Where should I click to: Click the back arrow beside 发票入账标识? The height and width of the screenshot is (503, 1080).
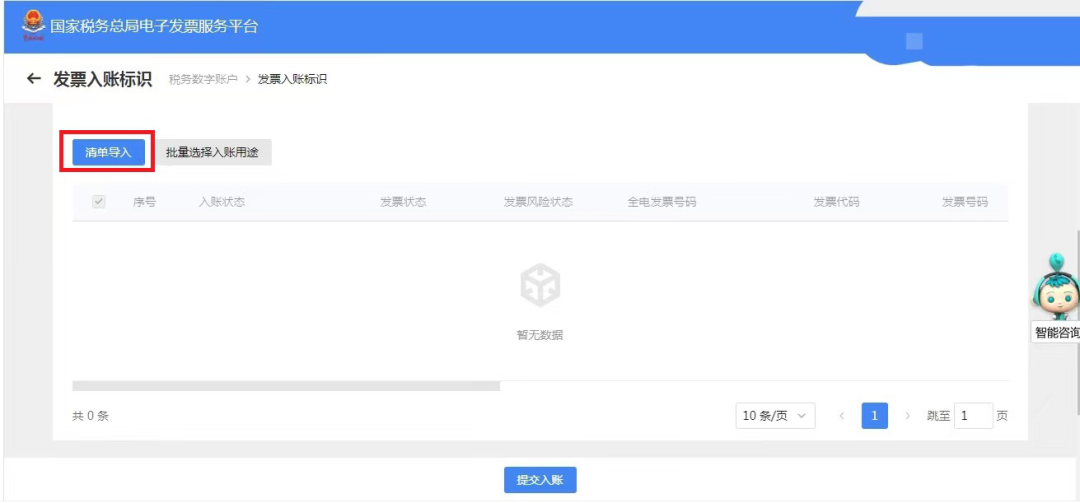point(34,79)
